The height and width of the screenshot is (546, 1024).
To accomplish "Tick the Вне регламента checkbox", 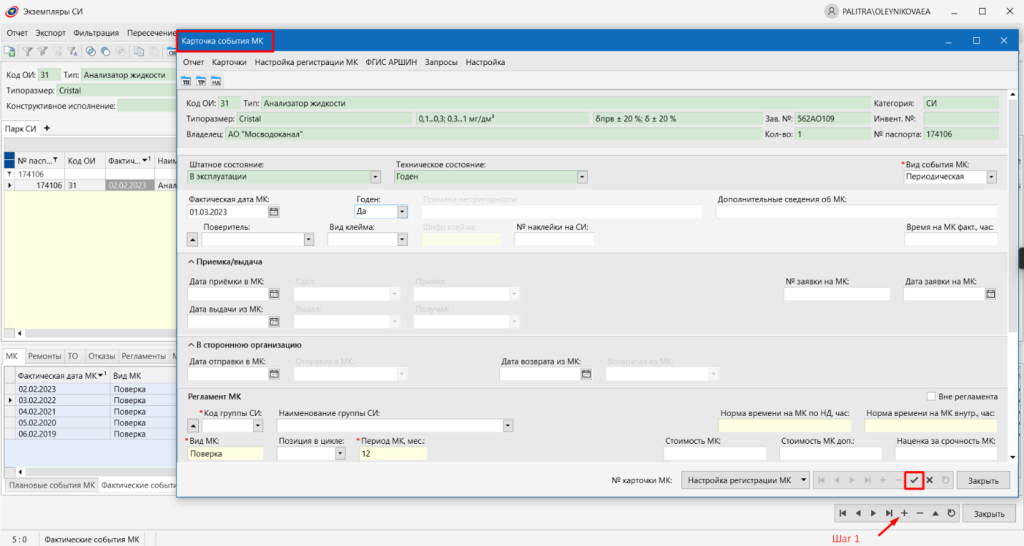I will pos(931,396).
